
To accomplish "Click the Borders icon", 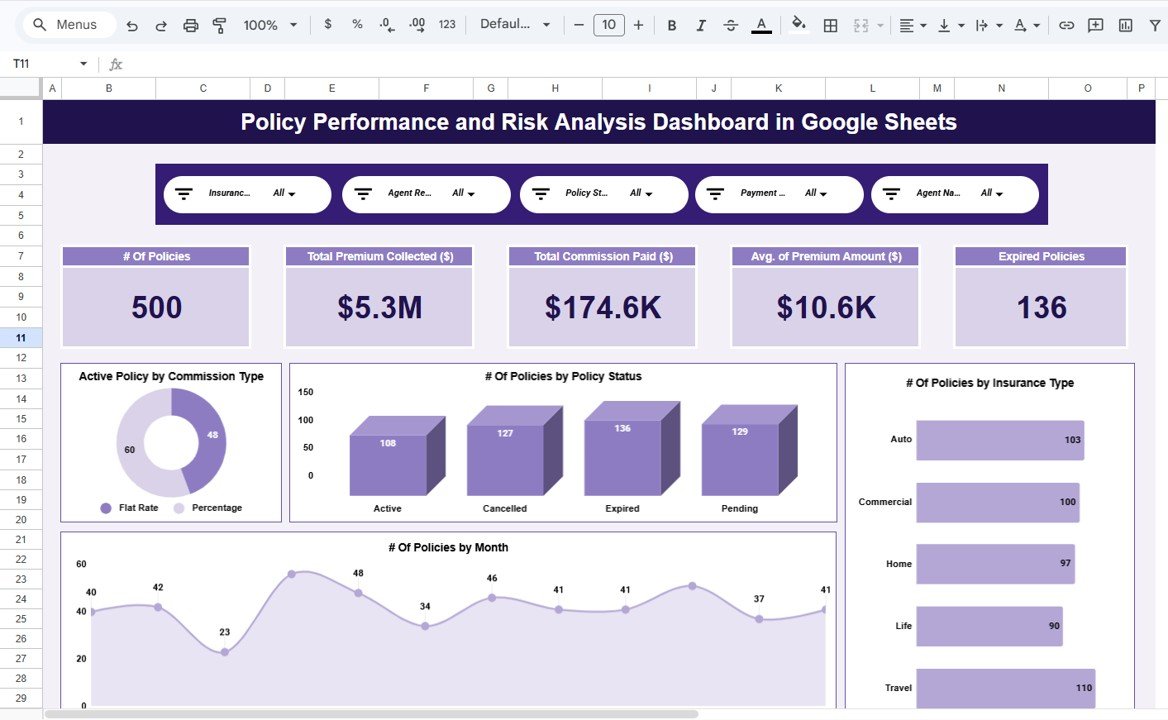I will (830, 24).
